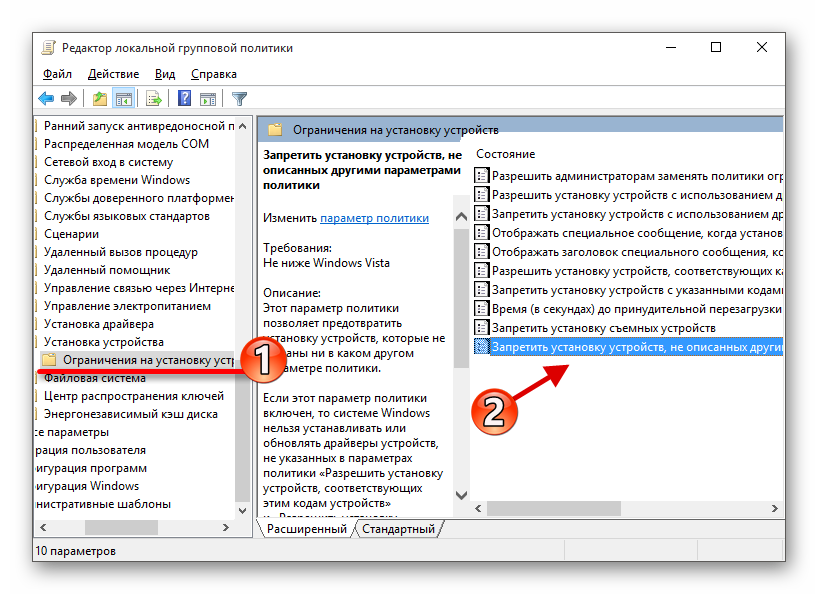Open Help via blue question mark icon
Viewport: 818px width, 594px height.
point(184,98)
